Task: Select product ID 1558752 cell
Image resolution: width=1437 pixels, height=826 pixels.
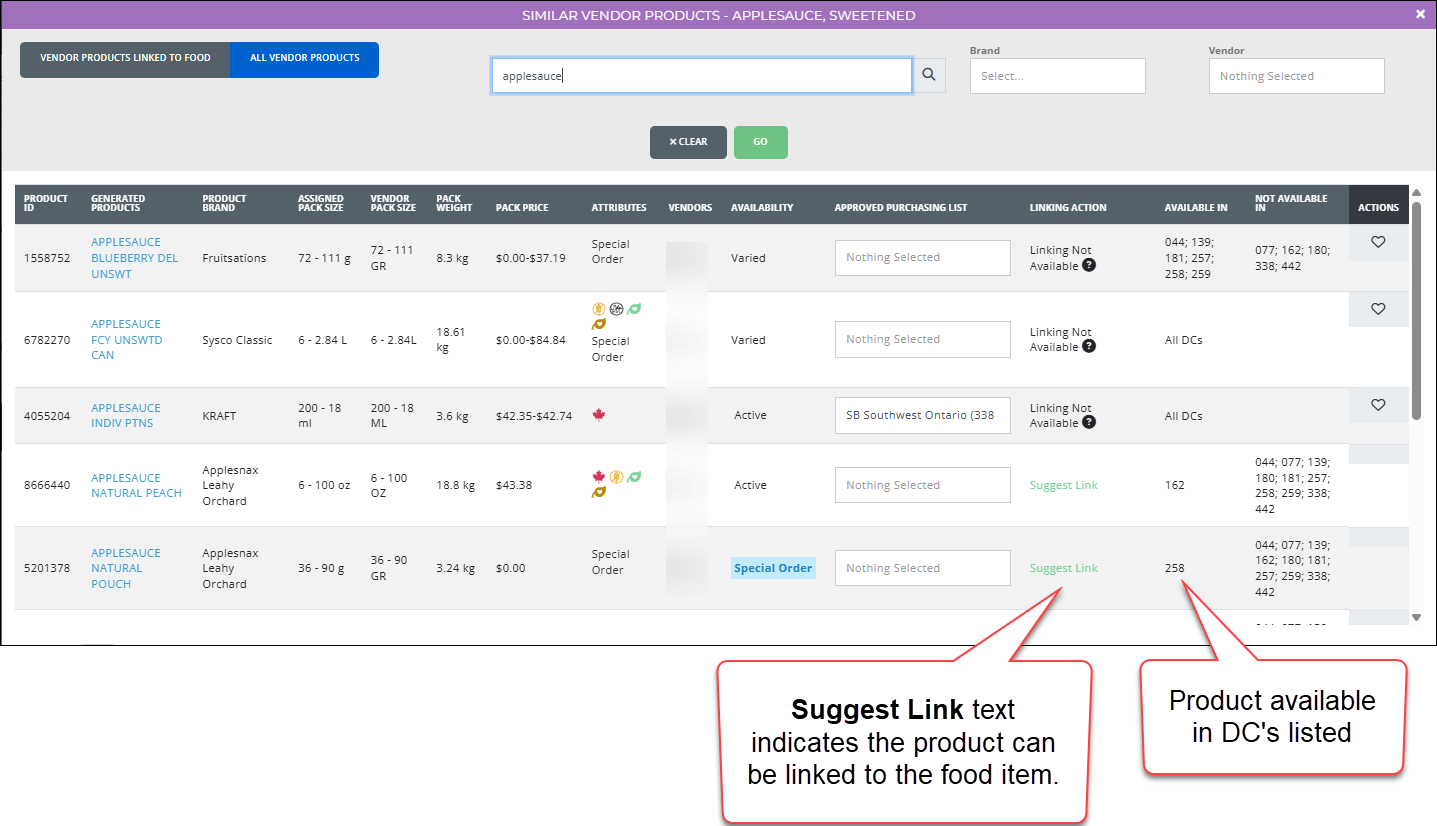Action: pos(47,258)
